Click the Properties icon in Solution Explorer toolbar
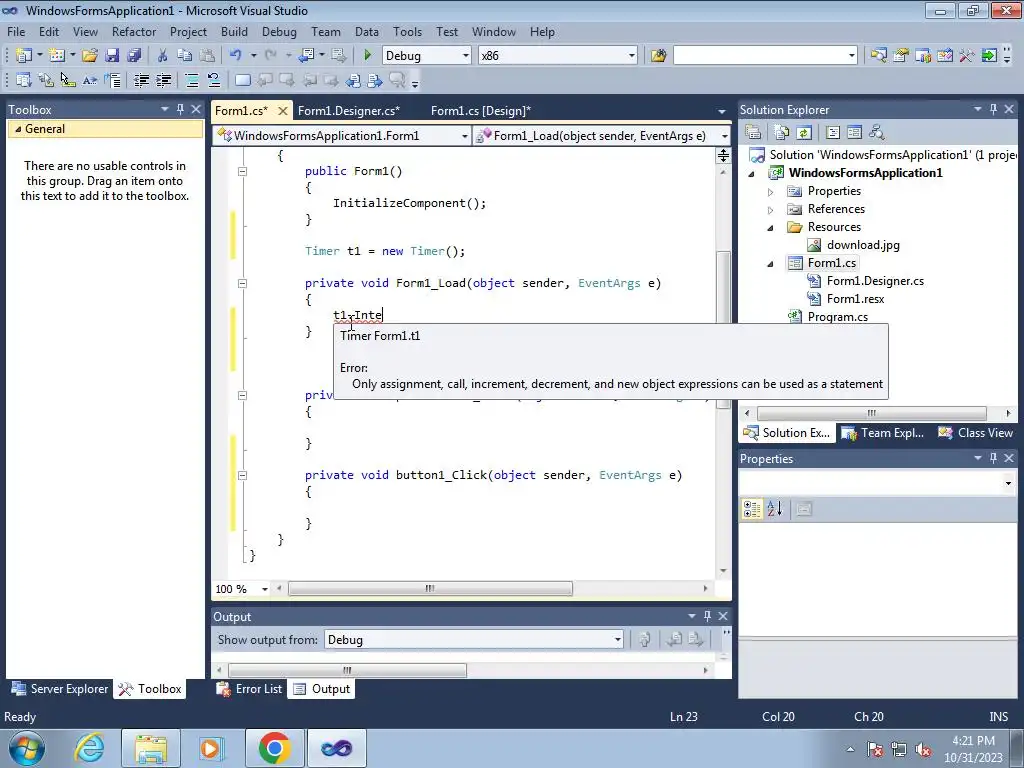1024x768 pixels. pyautogui.click(x=753, y=133)
